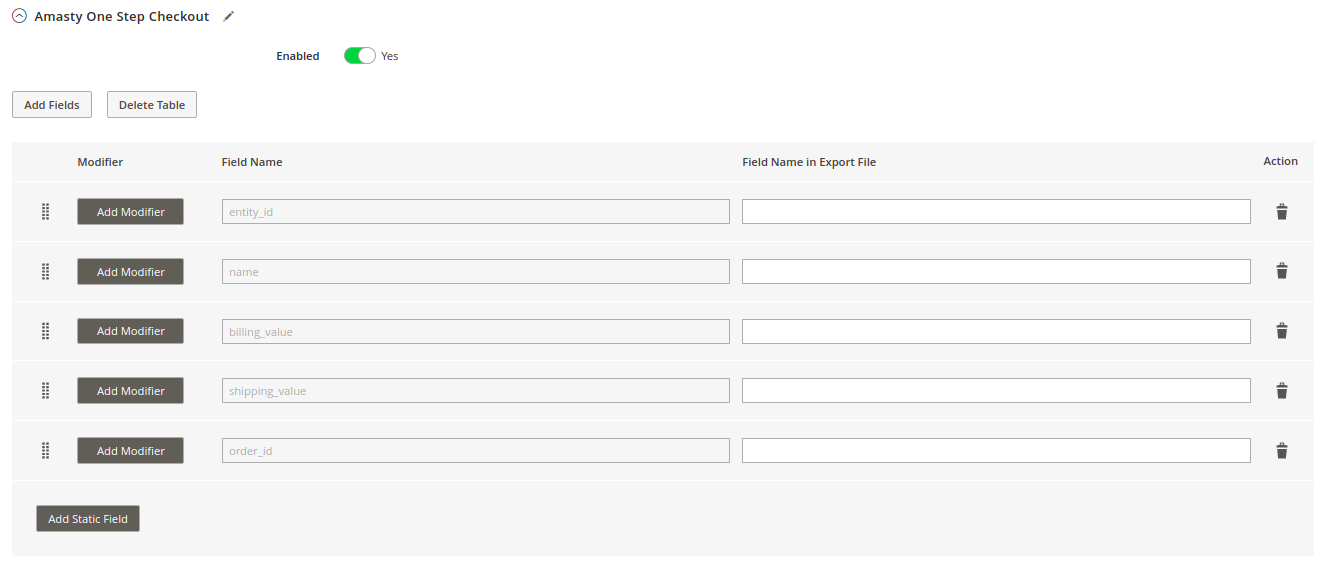
Task: Grab the drag handle of order_id row
Action: 45,451
